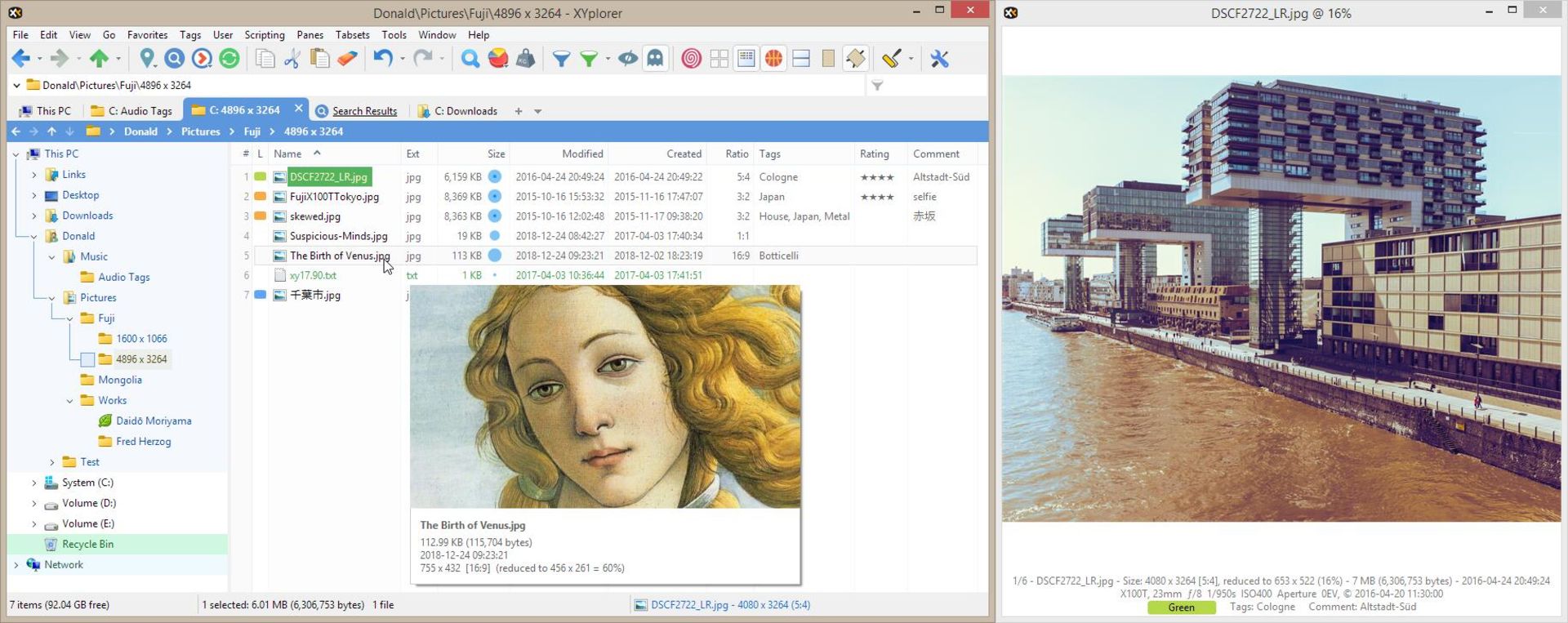Click the Cut scissors icon

click(x=292, y=59)
